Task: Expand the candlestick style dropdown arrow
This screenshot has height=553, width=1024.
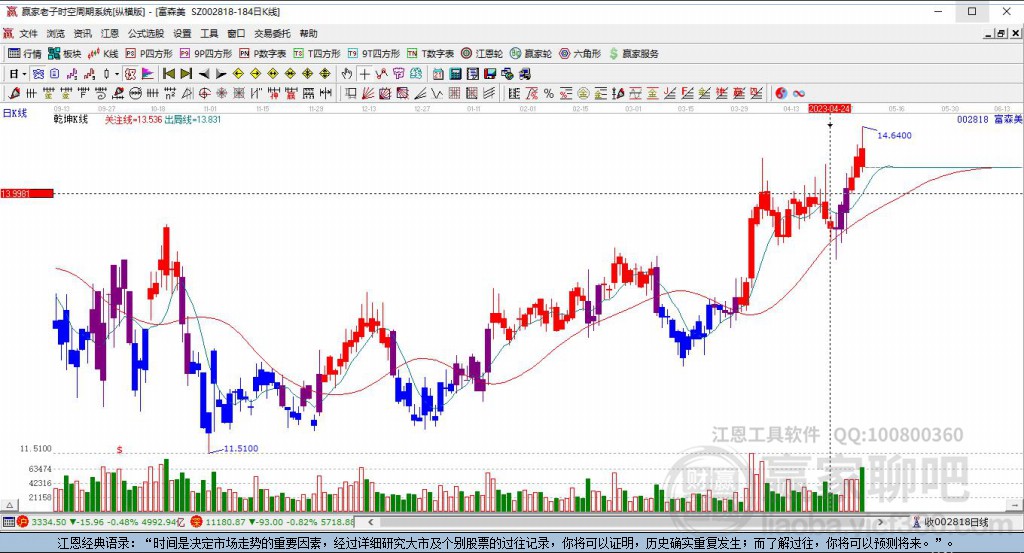Action: (x=117, y=74)
